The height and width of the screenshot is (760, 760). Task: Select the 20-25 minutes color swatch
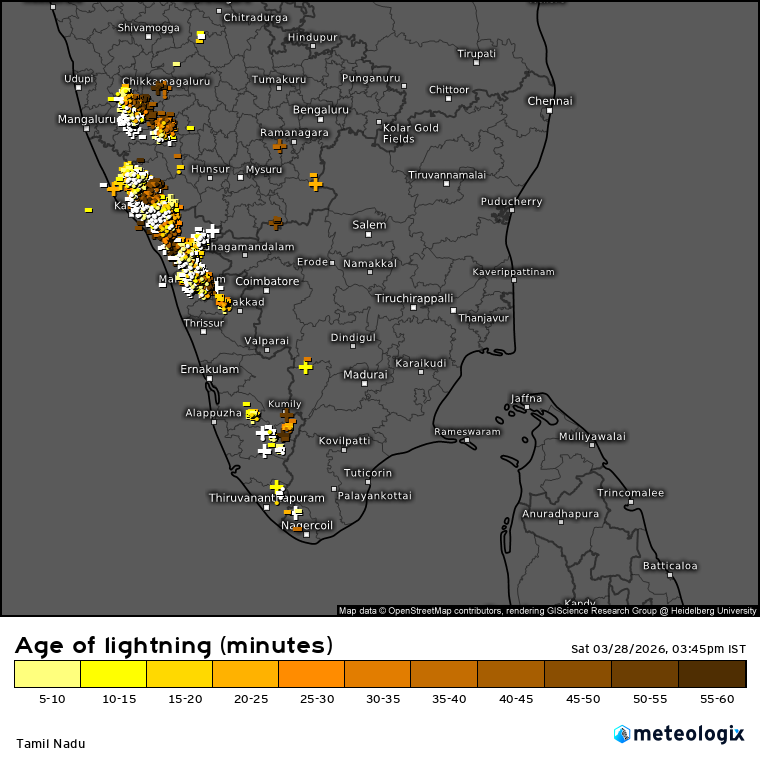[x=245, y=674]
